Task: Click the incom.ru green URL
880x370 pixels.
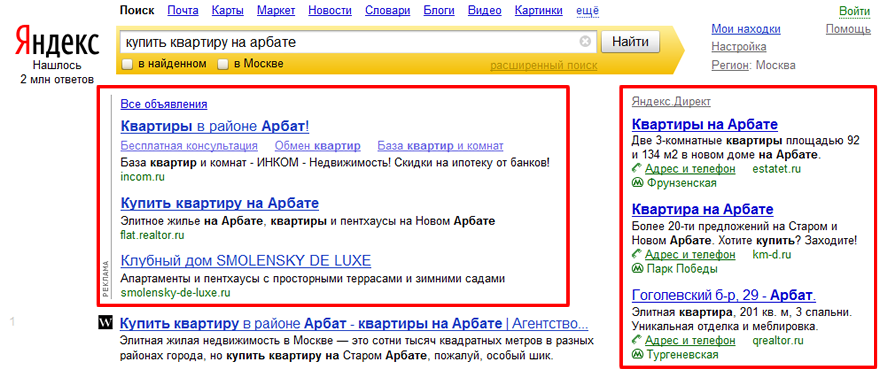Action: pos(143,177)
